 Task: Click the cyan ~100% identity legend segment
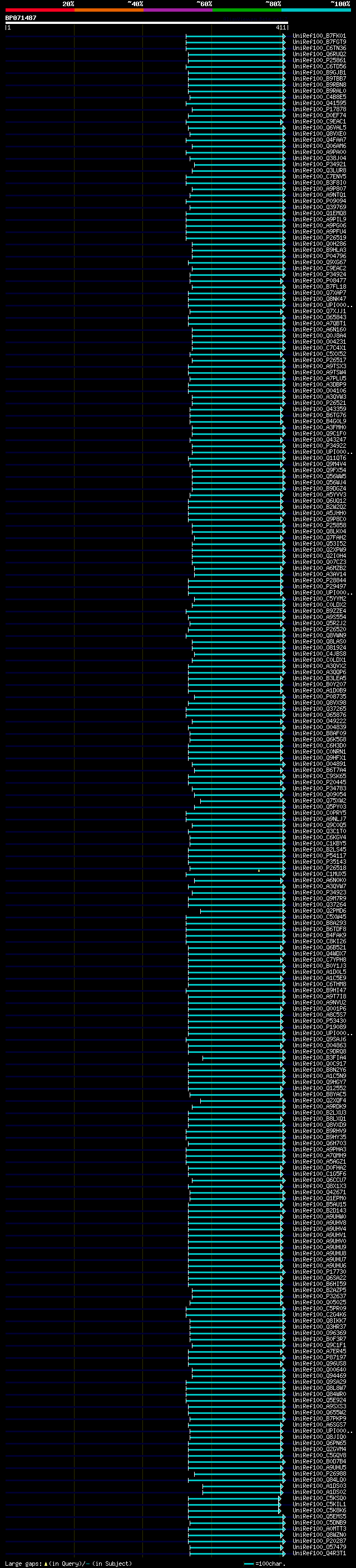pos(317,10)
